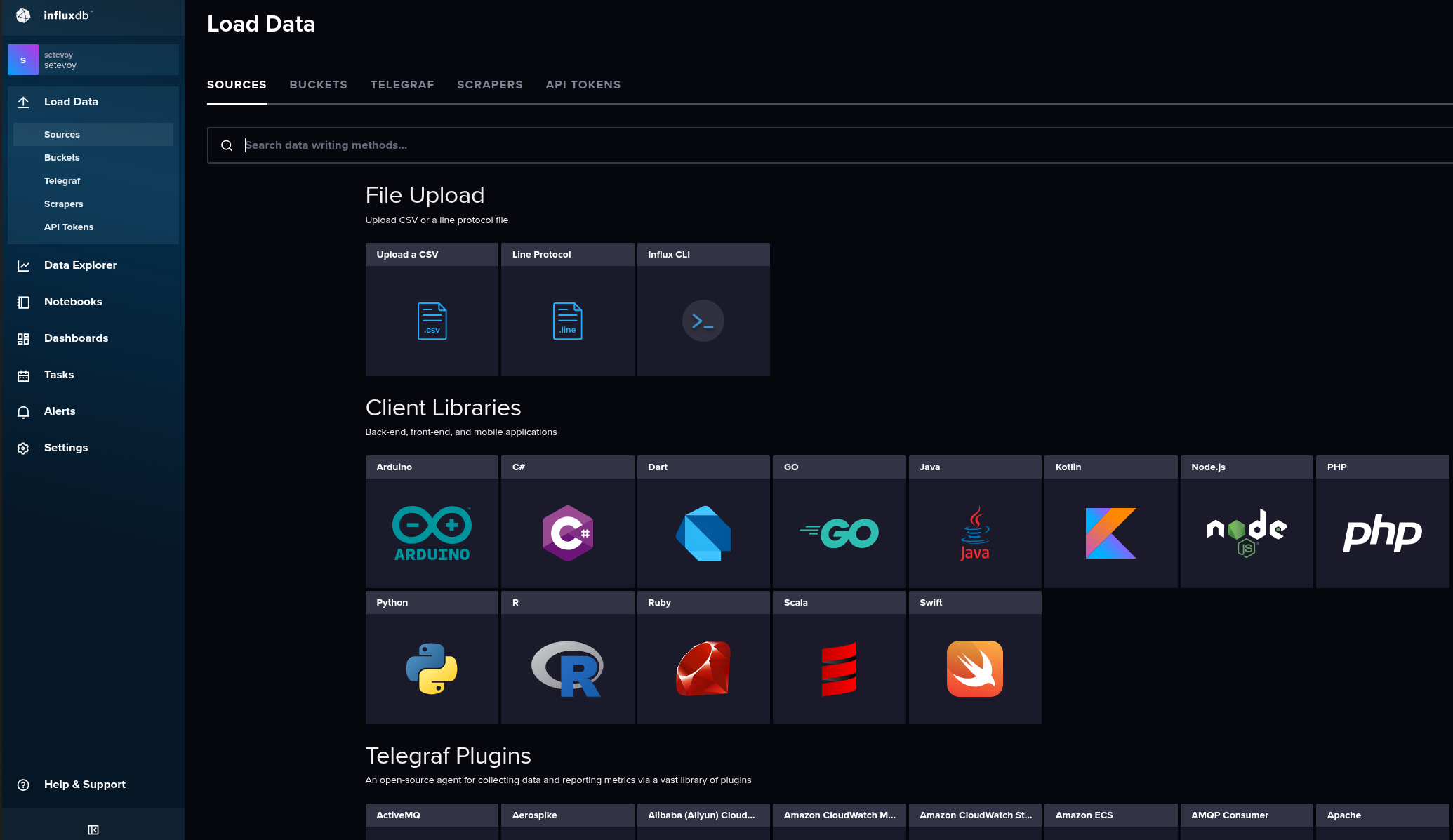The height and width of the screenshot is (840, 1453).
Task: Pick the Kotlin client library logo
Action: [x=1110, y=533]
